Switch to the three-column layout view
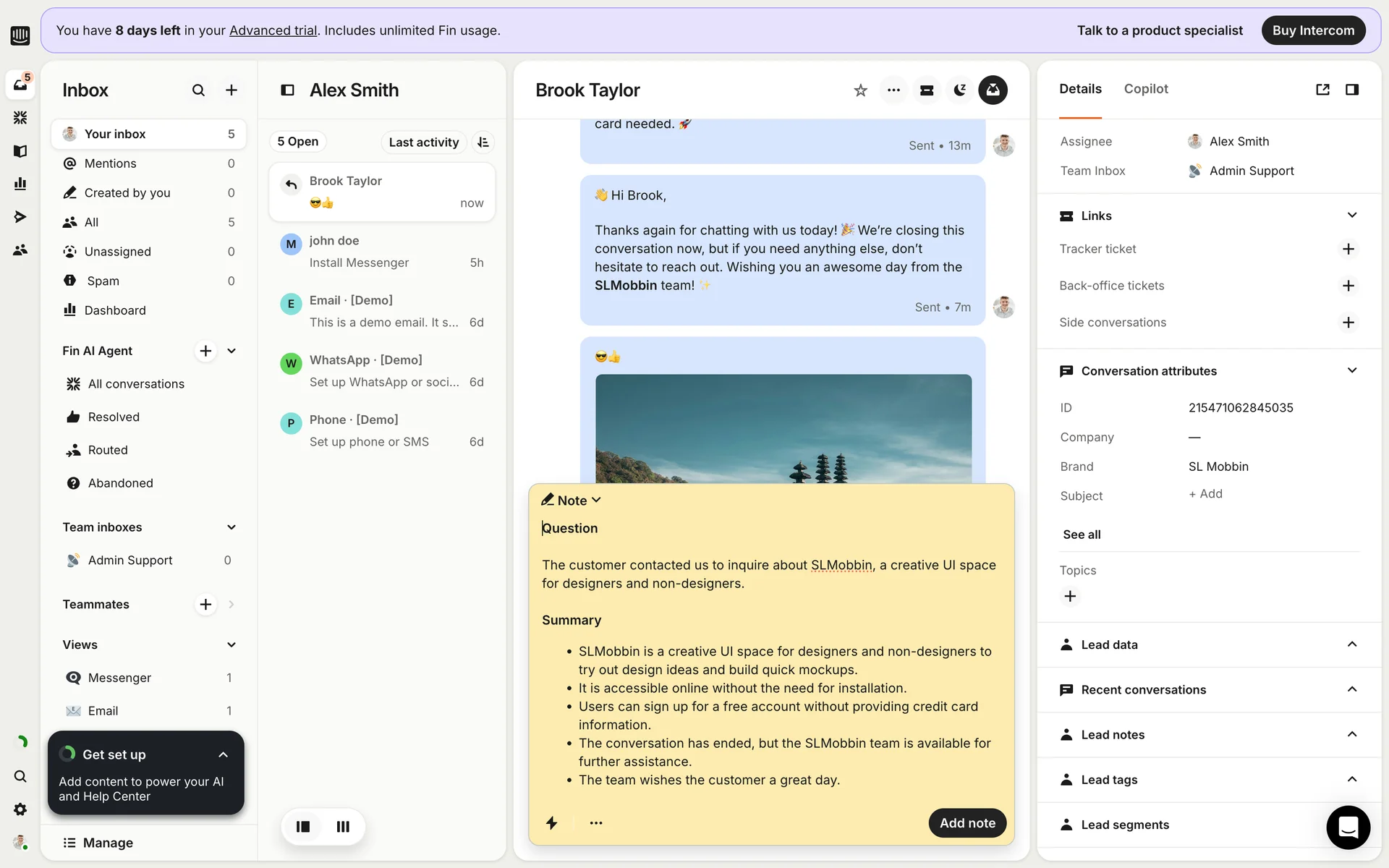This screenshot has height=868, width=1389. [343, 827]
